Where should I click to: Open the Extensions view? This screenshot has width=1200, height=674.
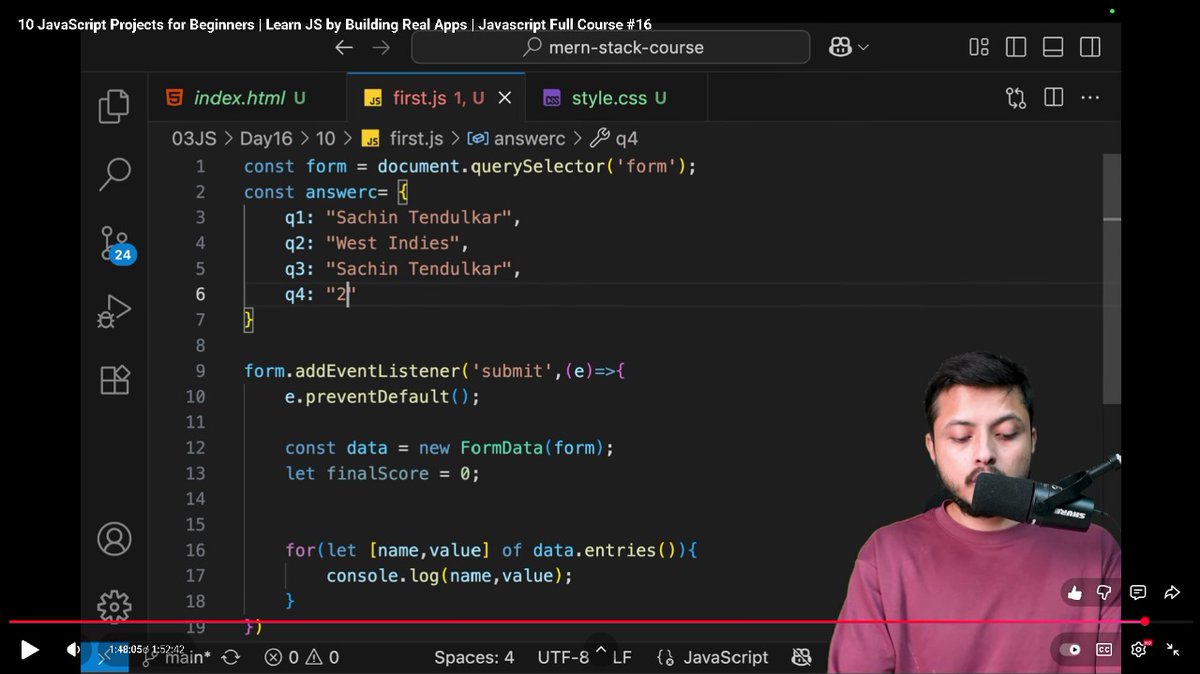(113, 380)
